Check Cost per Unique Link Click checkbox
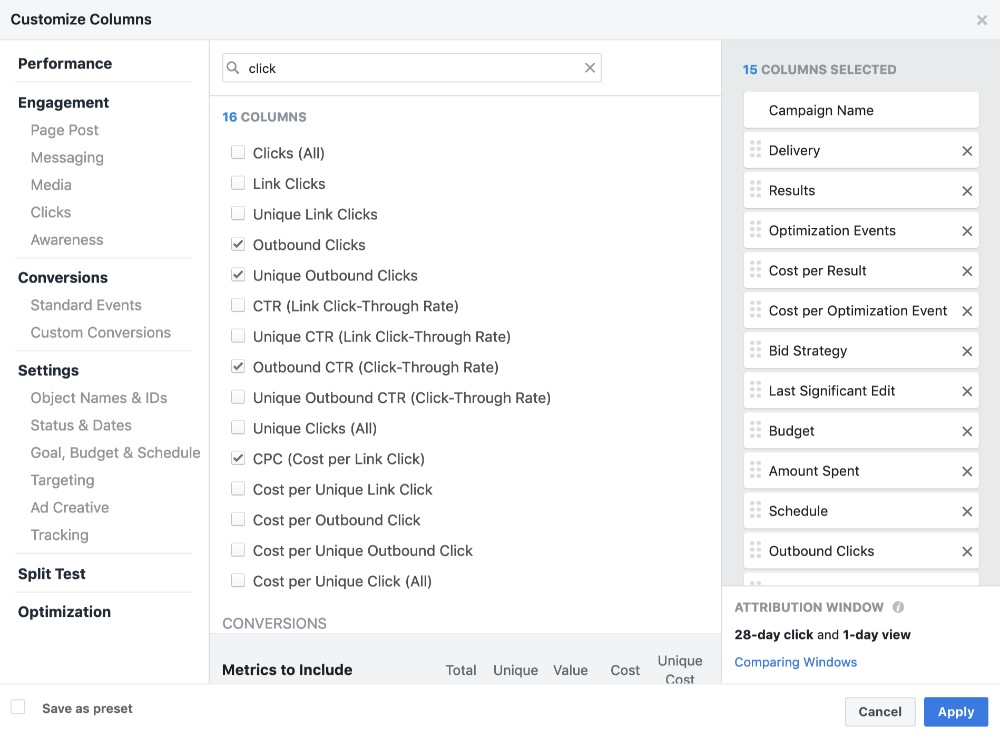This screenshot has height=737, width=1000. coord(238,488)
